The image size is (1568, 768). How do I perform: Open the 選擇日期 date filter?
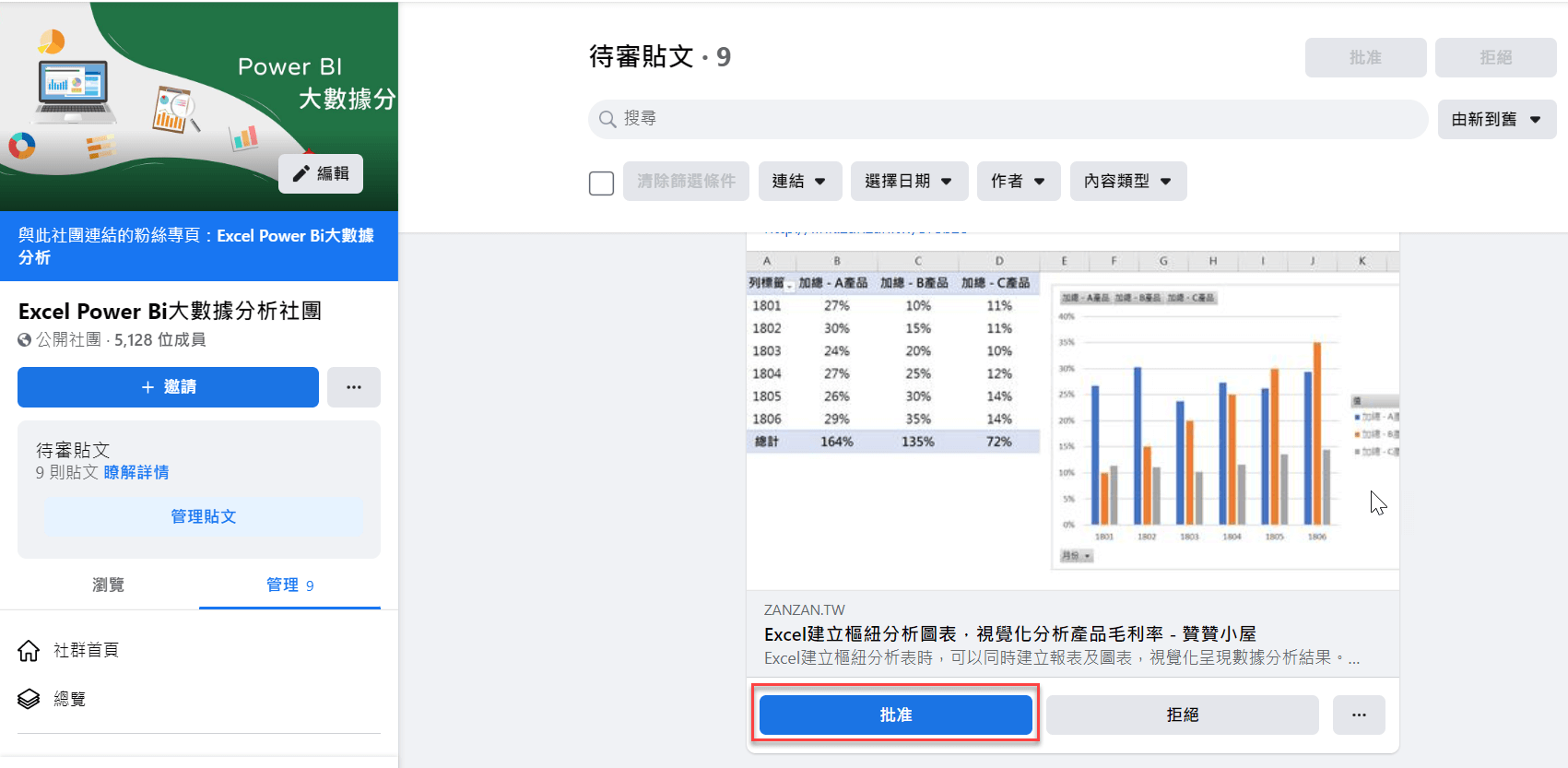(x=909, y=181)
